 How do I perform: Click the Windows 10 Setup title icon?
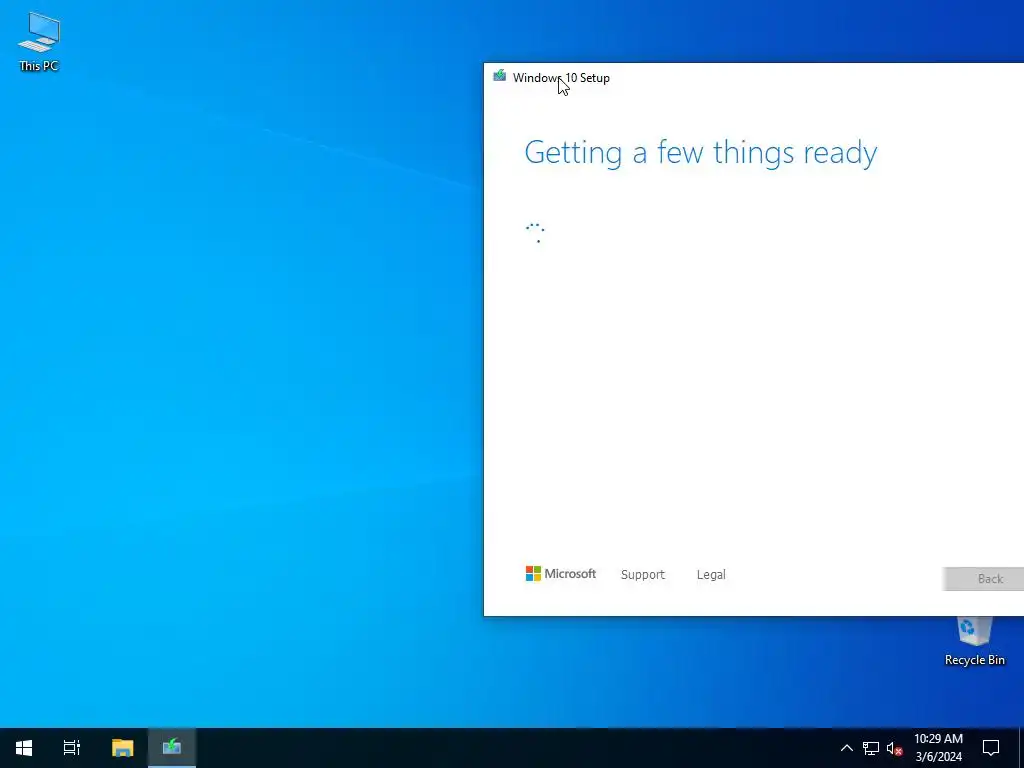coord(500,76)
